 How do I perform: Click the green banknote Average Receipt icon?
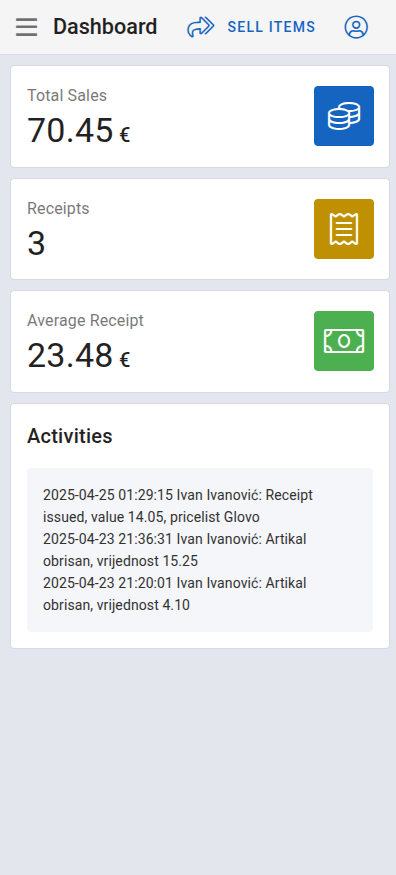344,341
